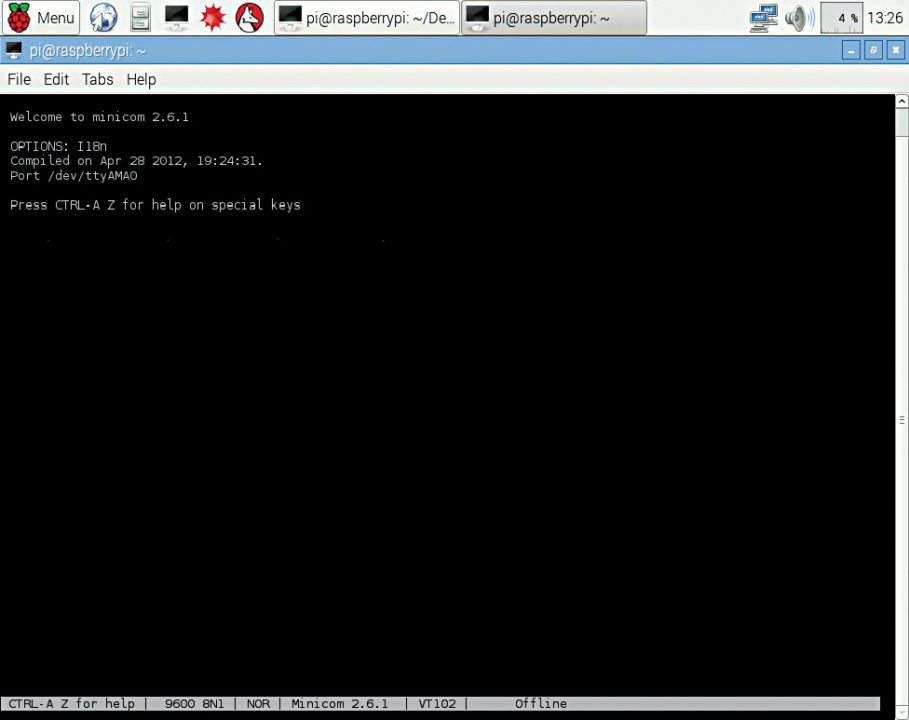
Task: Open the volume speaker control
Action: [797, 17]
